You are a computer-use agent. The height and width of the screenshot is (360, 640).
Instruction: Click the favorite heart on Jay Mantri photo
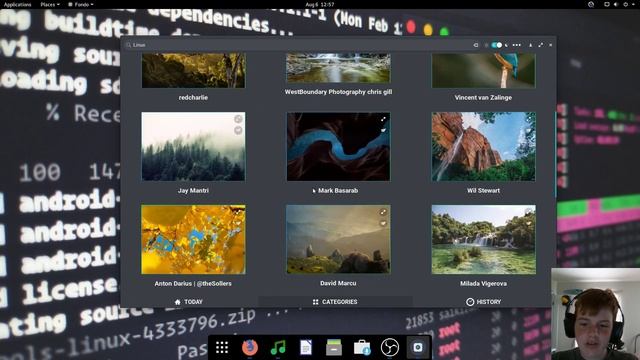tap(238, 130)
